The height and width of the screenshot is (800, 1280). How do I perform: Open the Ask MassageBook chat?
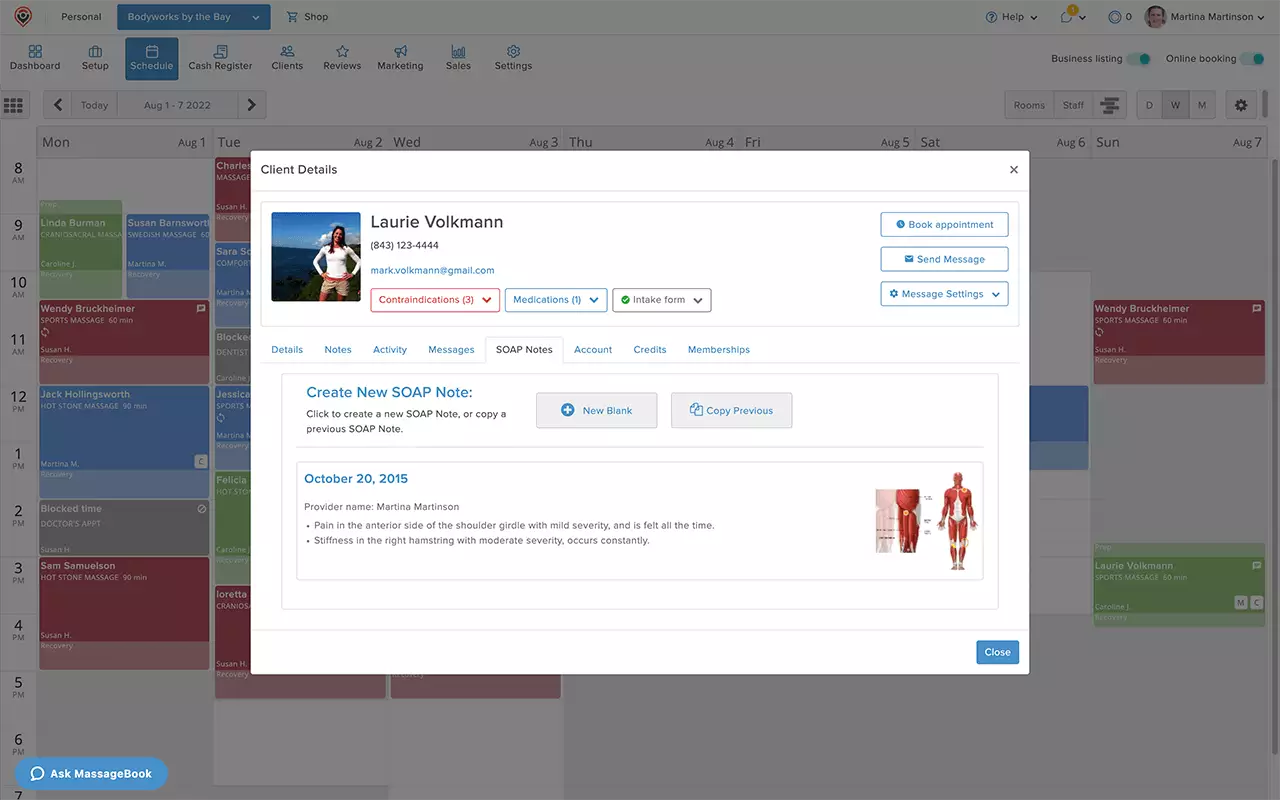(91, 773)
